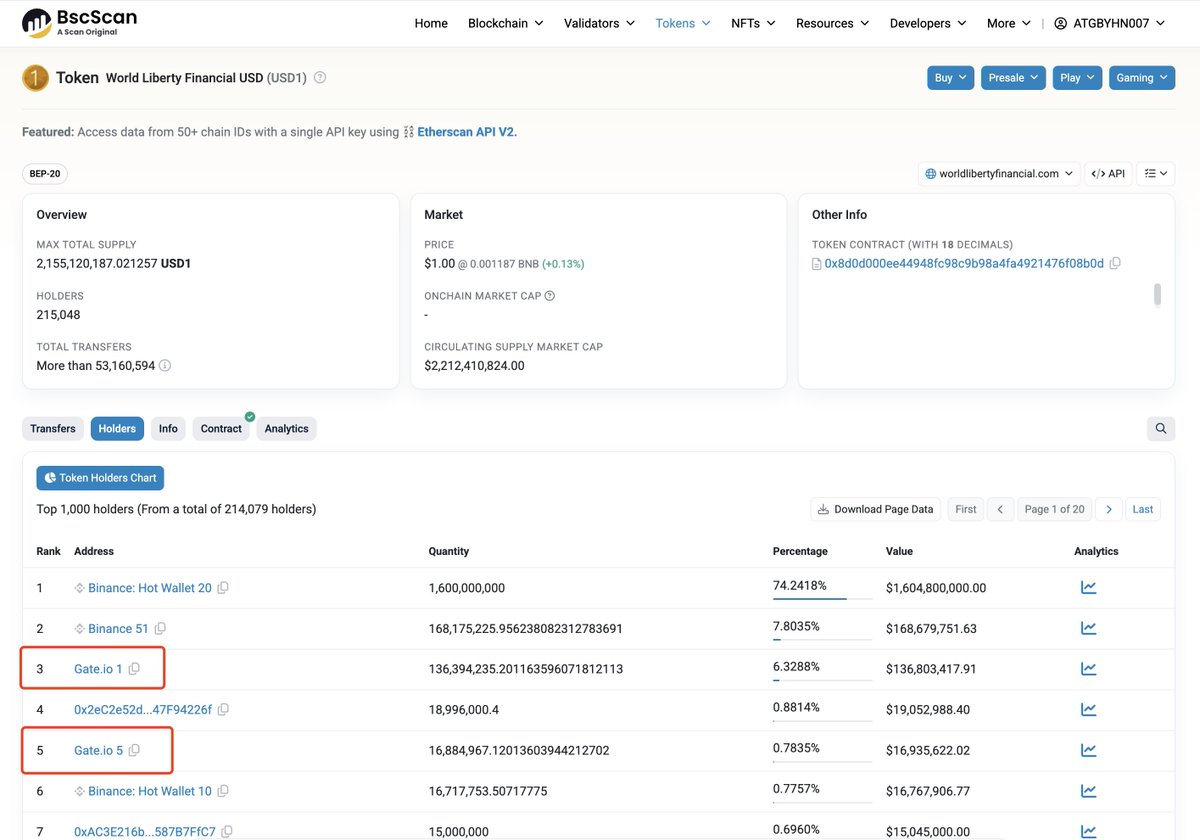The height and width of the screenshot is (840, 1200).
Task: Open the Binance 51 address link
Action: click(118, 629)
